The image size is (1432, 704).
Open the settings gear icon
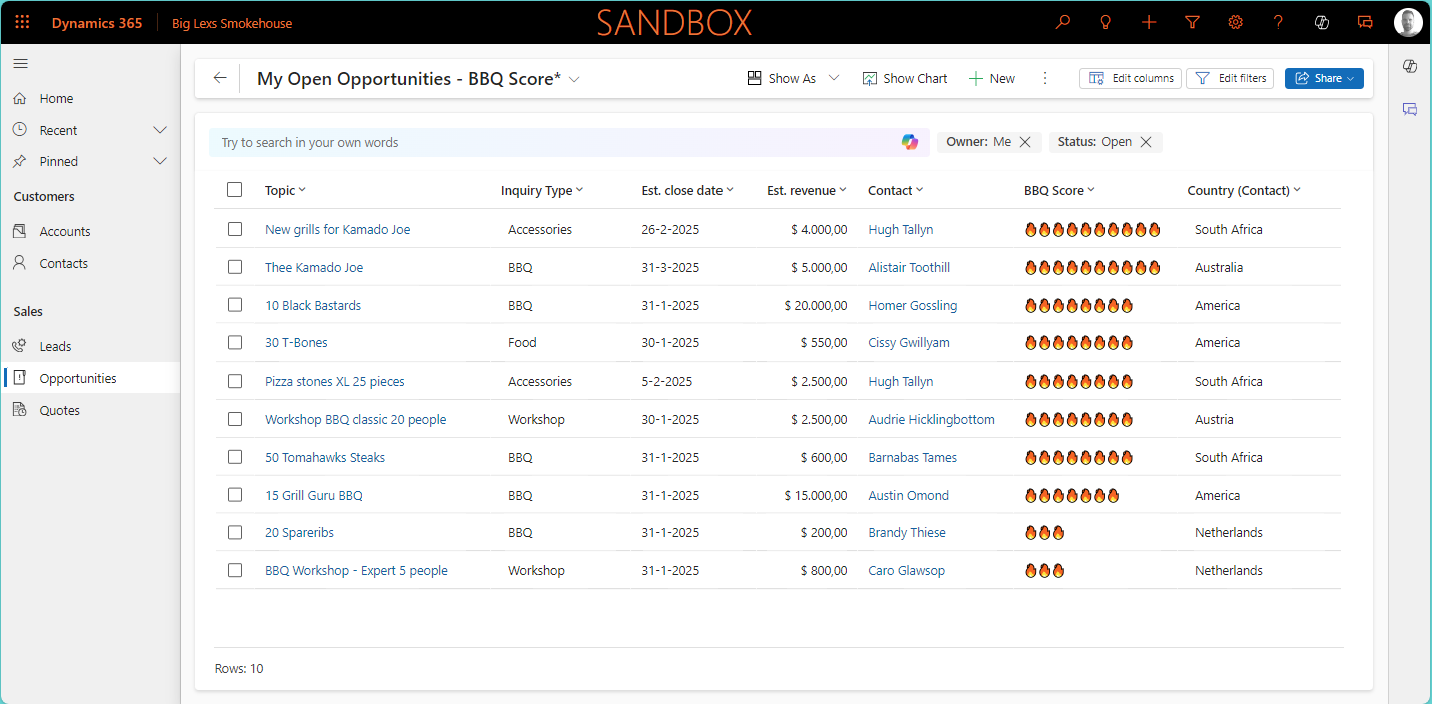coord(1236,22)
